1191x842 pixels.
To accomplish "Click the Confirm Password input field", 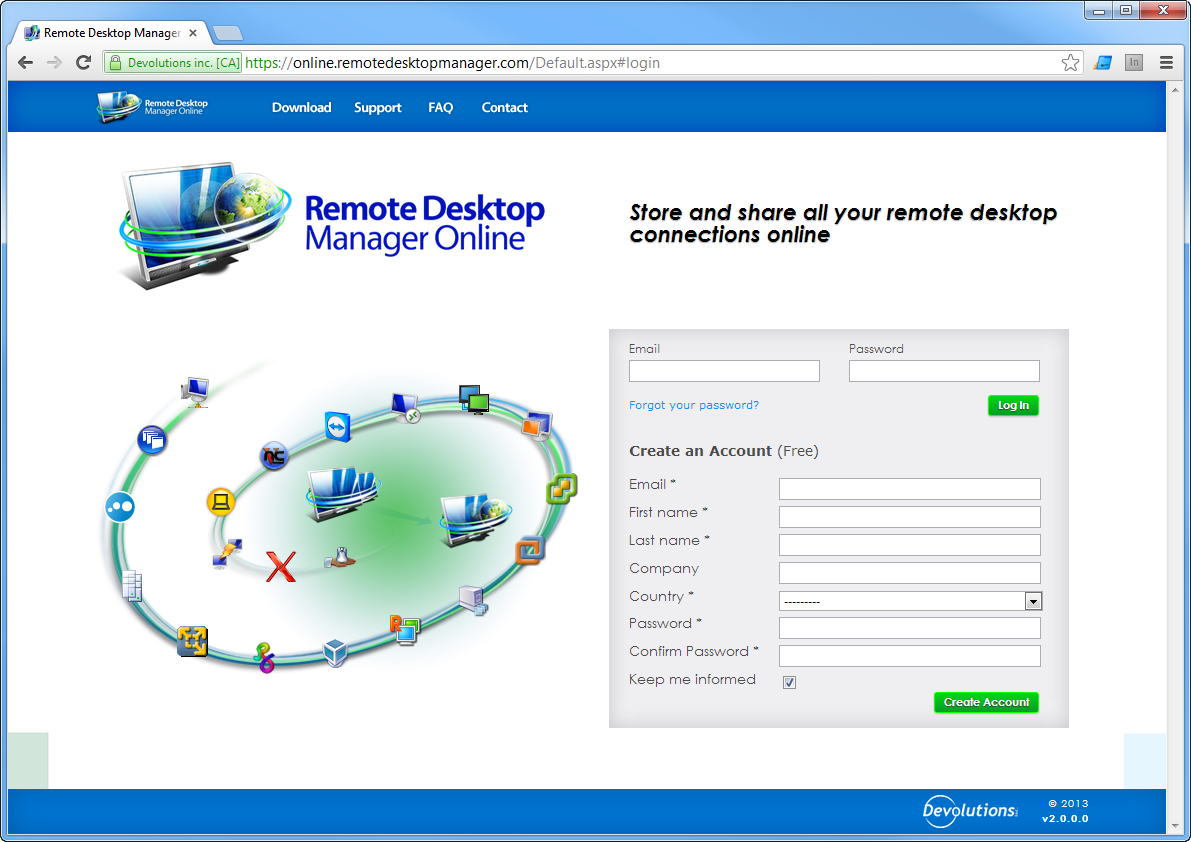I will pos(909,656).
